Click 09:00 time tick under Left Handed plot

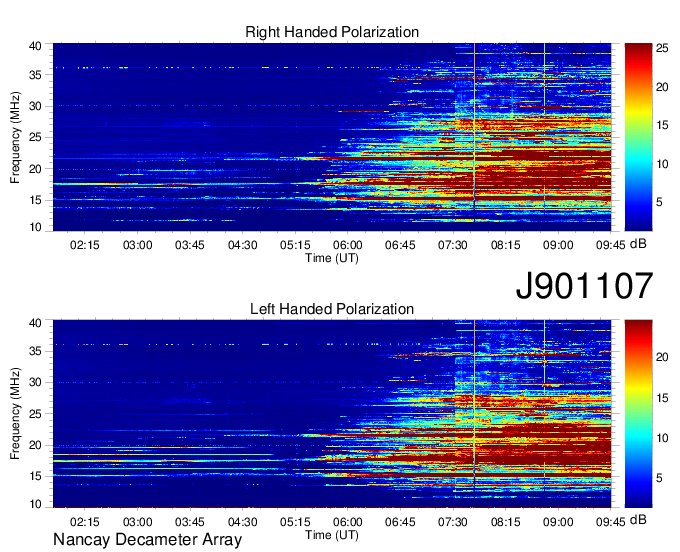[x=558, y=522]
